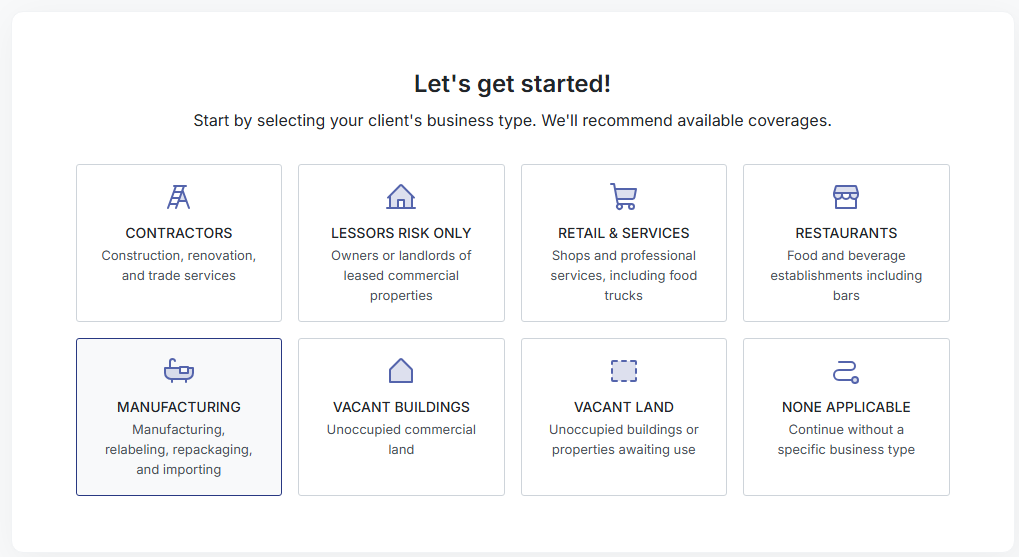Click the shopping cart icon
This screenshot has height=557, width=1019.
[623, 197]
